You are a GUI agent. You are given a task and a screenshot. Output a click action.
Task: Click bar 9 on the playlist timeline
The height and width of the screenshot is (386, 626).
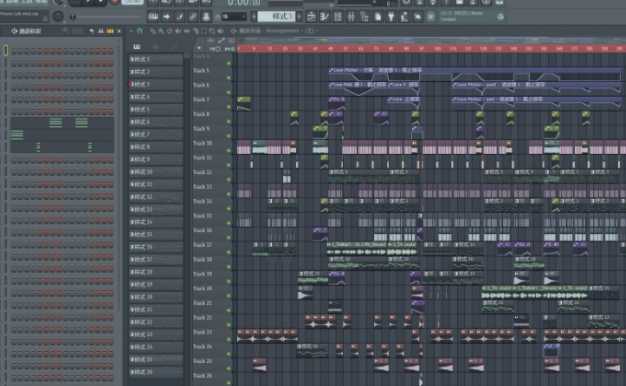[x=254, y=49]
